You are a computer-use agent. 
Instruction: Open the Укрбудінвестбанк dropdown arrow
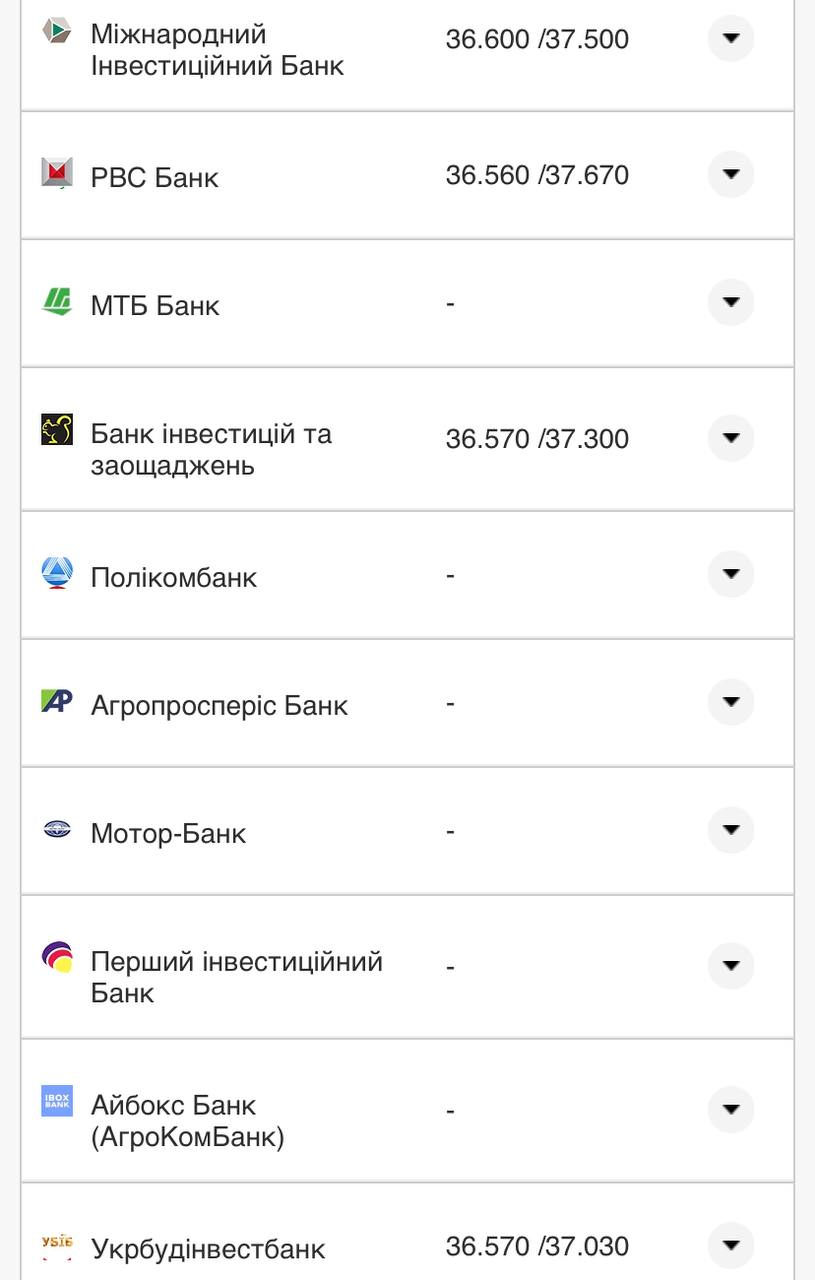[731, 1246]
